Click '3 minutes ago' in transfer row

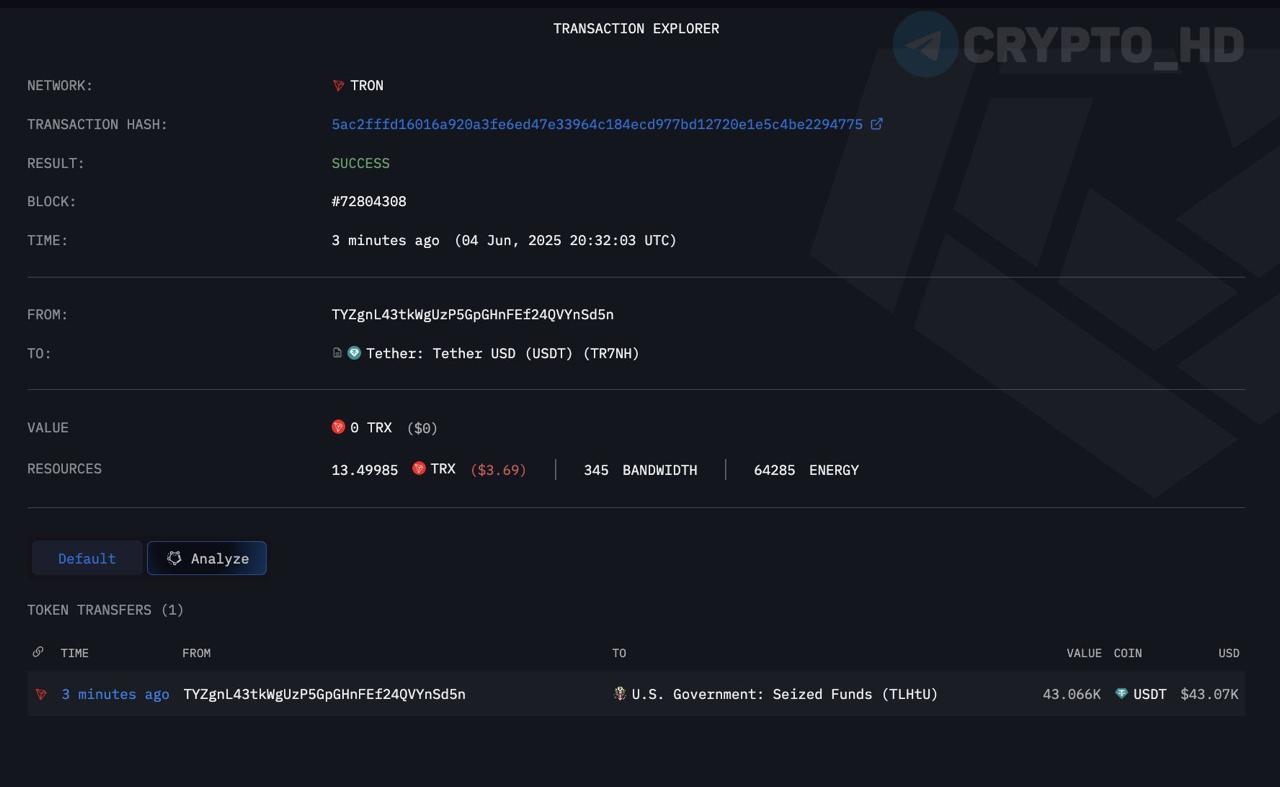[x=115, y=694]
